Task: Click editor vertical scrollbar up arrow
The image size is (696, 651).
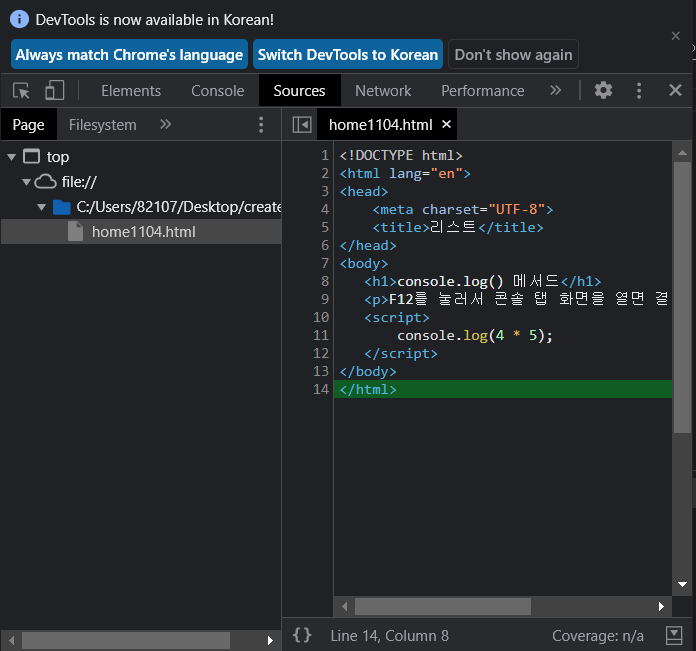Action: coord(682,153)
